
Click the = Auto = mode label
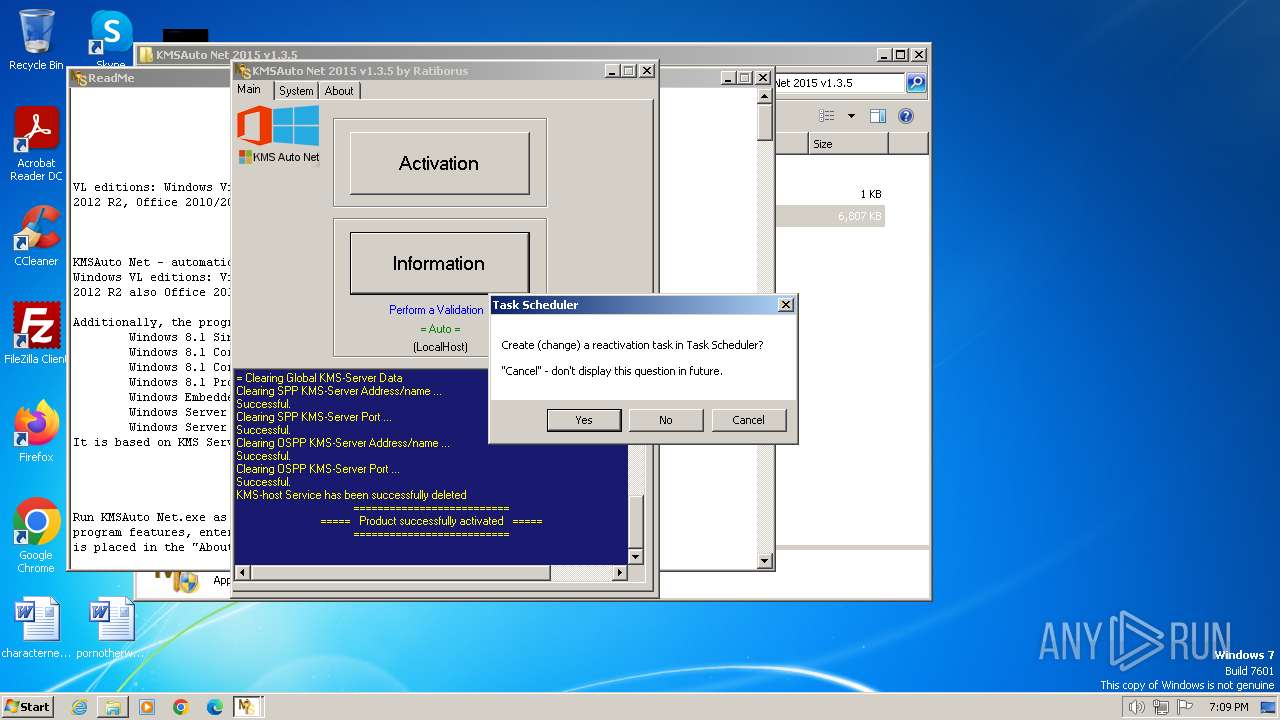440,329
